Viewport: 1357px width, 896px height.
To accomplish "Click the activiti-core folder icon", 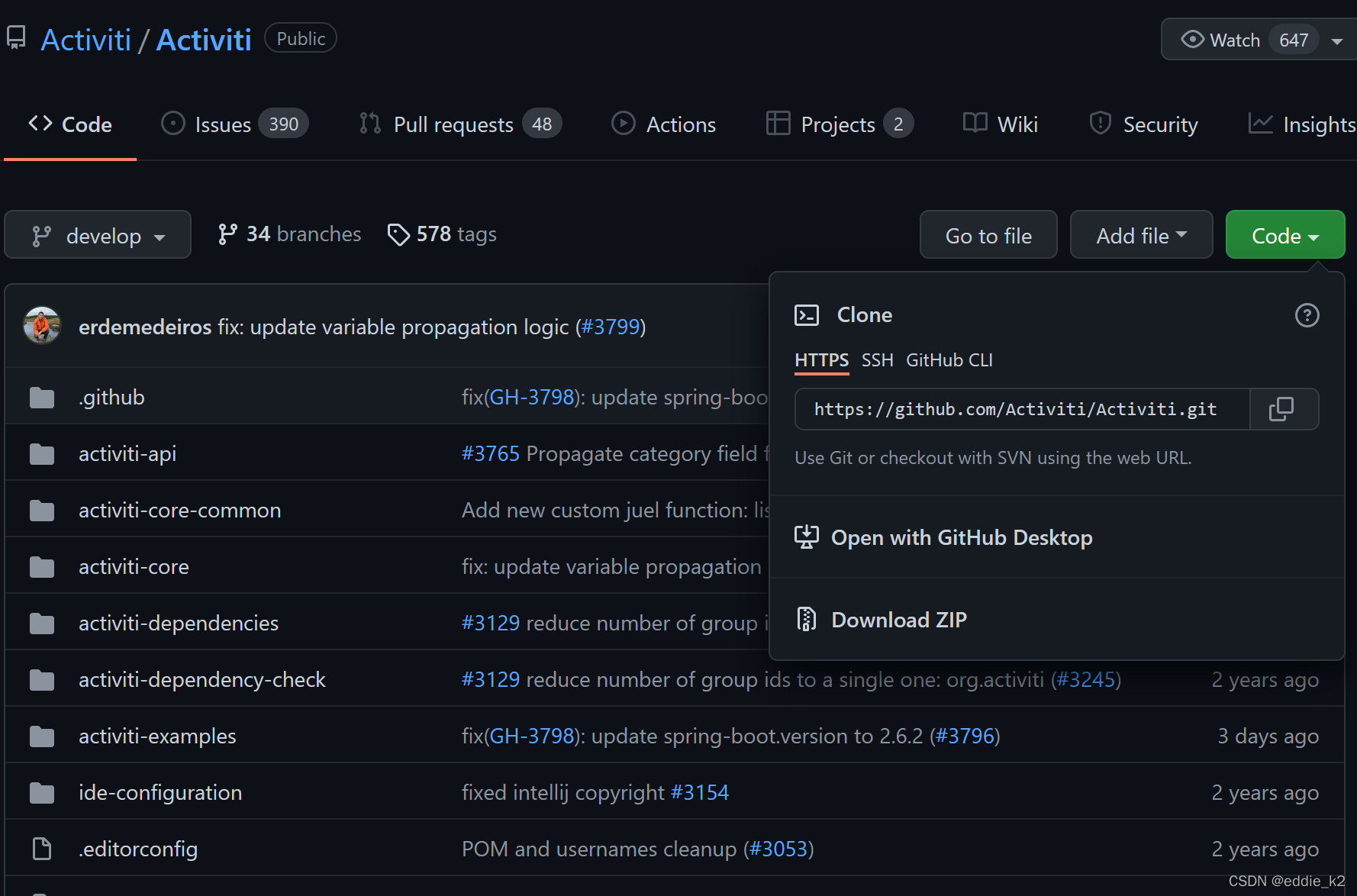I will [42, 567].
